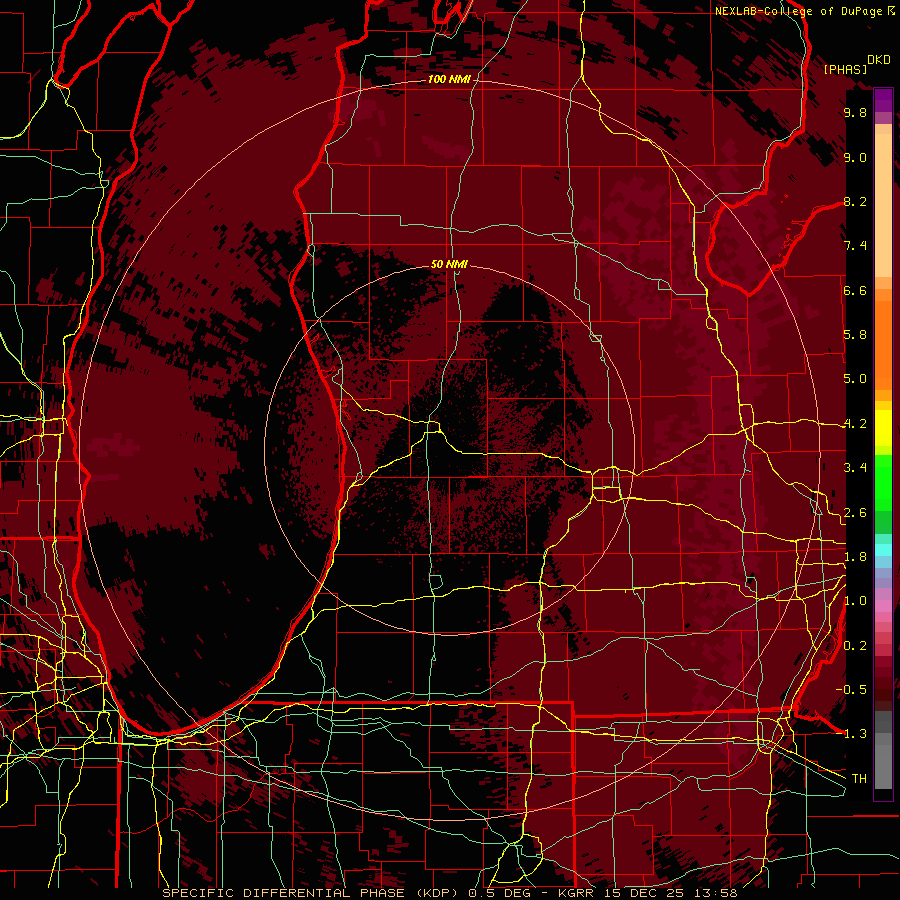
Task: Select the 1.0 value on the color scale
Action: pyautogui.click(x=855, y=601)
